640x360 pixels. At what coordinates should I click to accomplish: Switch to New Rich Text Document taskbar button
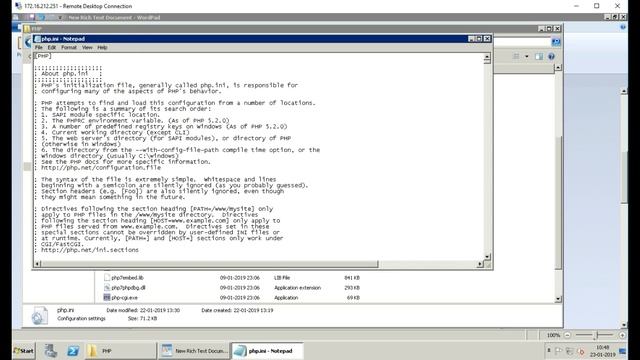click(194, 351)
